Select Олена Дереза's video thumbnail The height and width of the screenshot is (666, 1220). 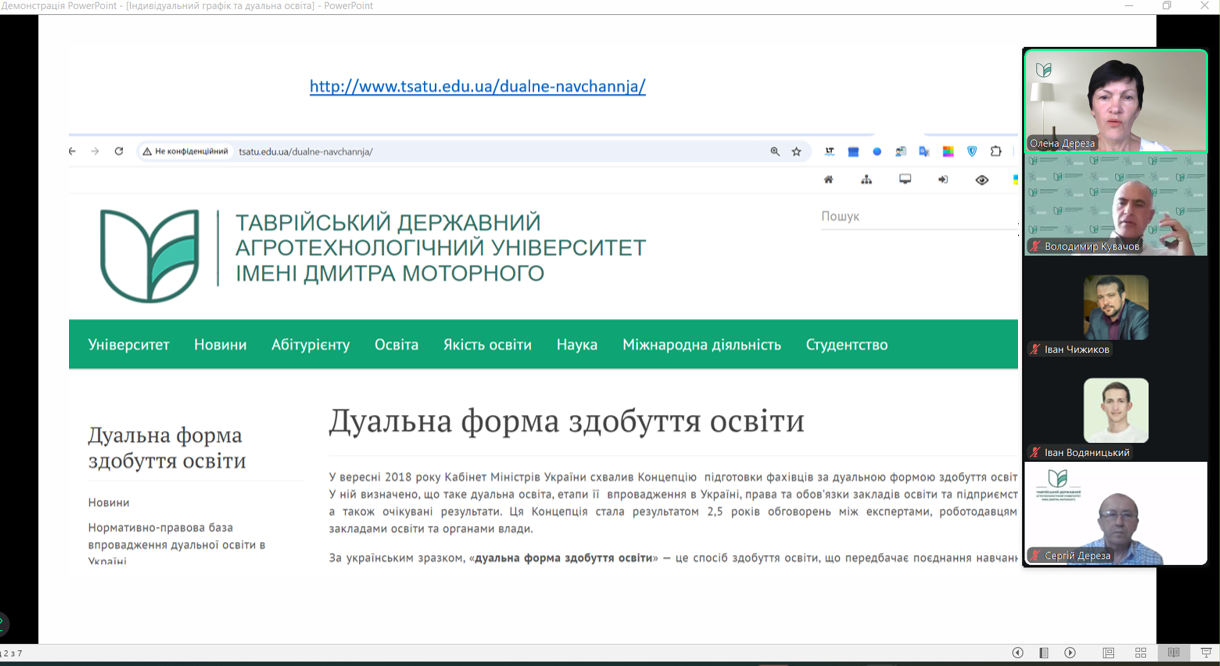pyautogui.click(x=1115, y=100)
